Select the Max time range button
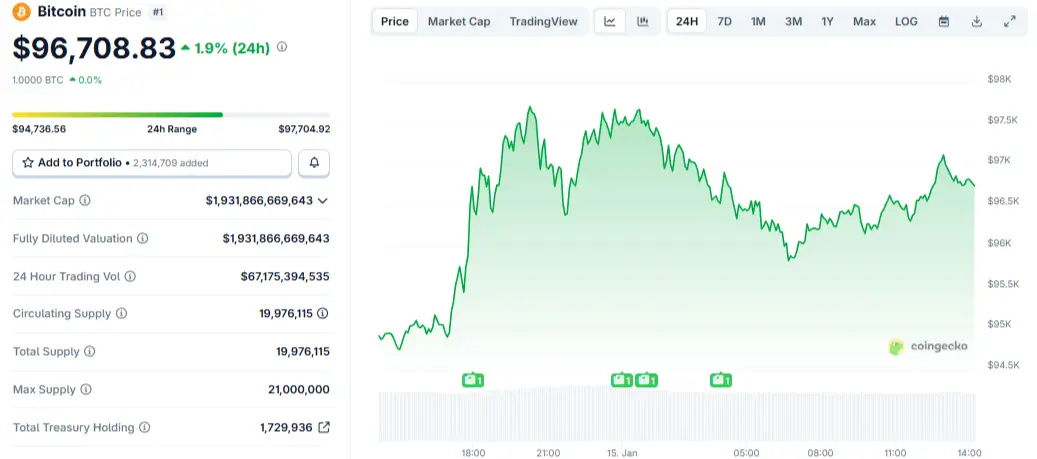The image size is (1037, 459). [x=864, y=21]
